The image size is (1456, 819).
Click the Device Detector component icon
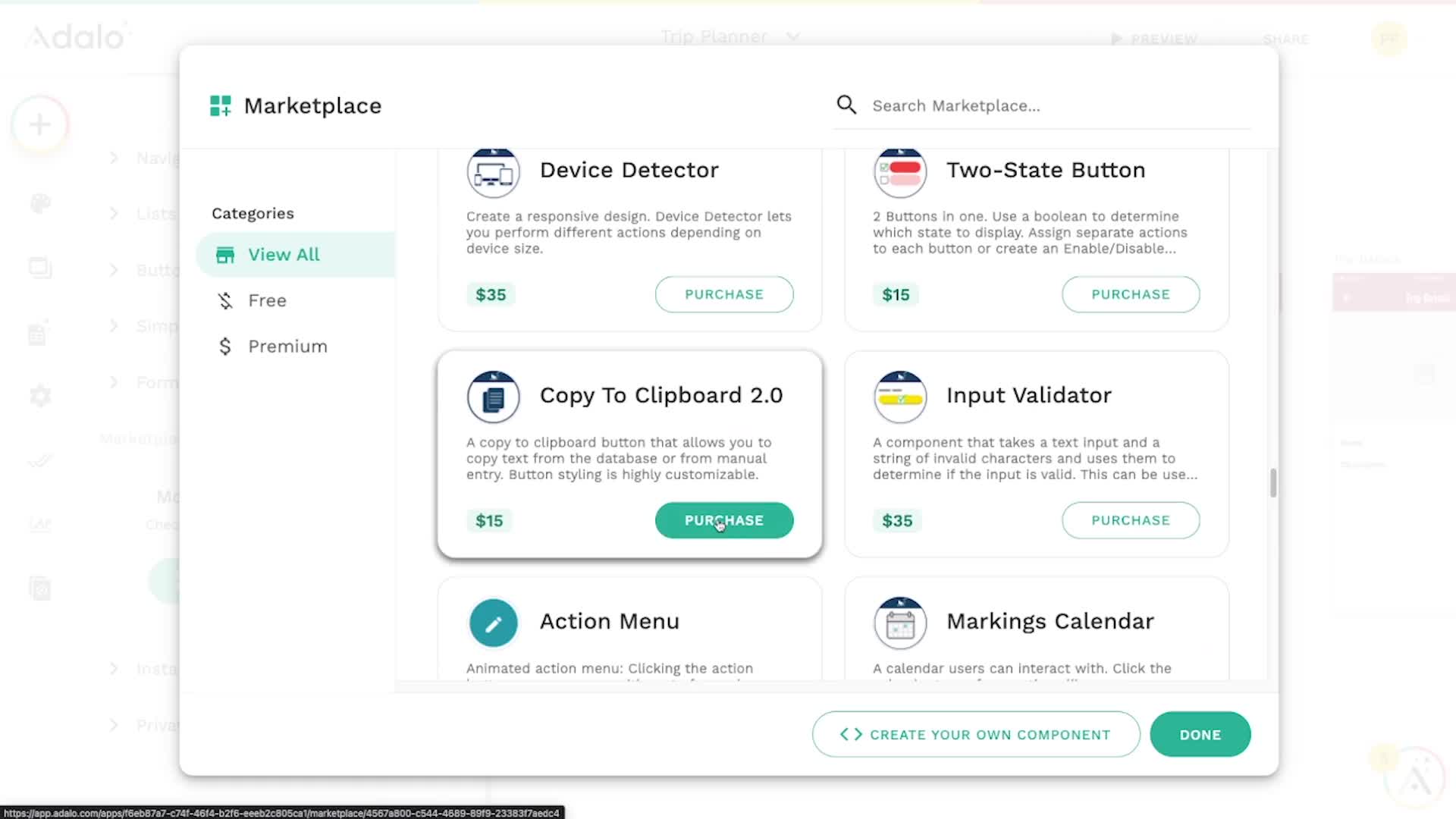[493, 171]
